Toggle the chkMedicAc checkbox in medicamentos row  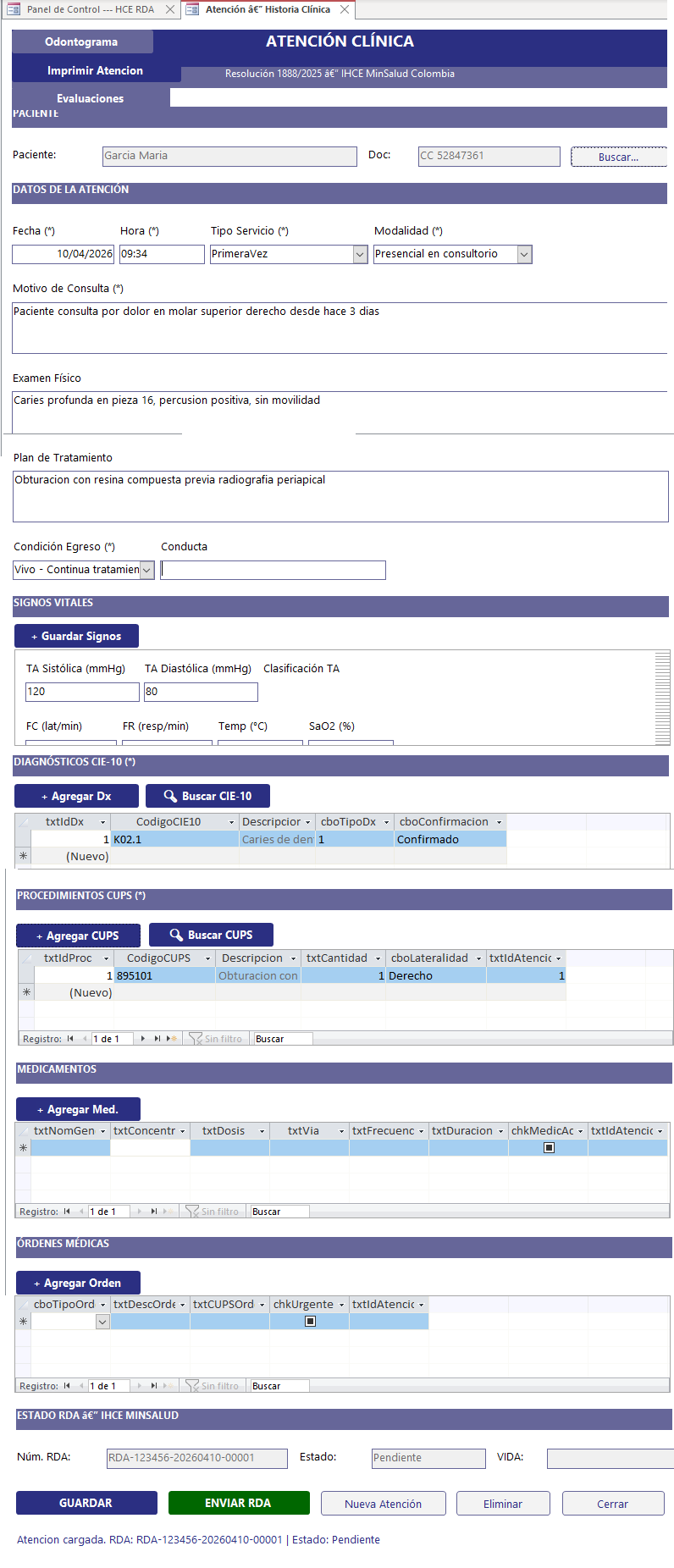tap(549, 1148)
